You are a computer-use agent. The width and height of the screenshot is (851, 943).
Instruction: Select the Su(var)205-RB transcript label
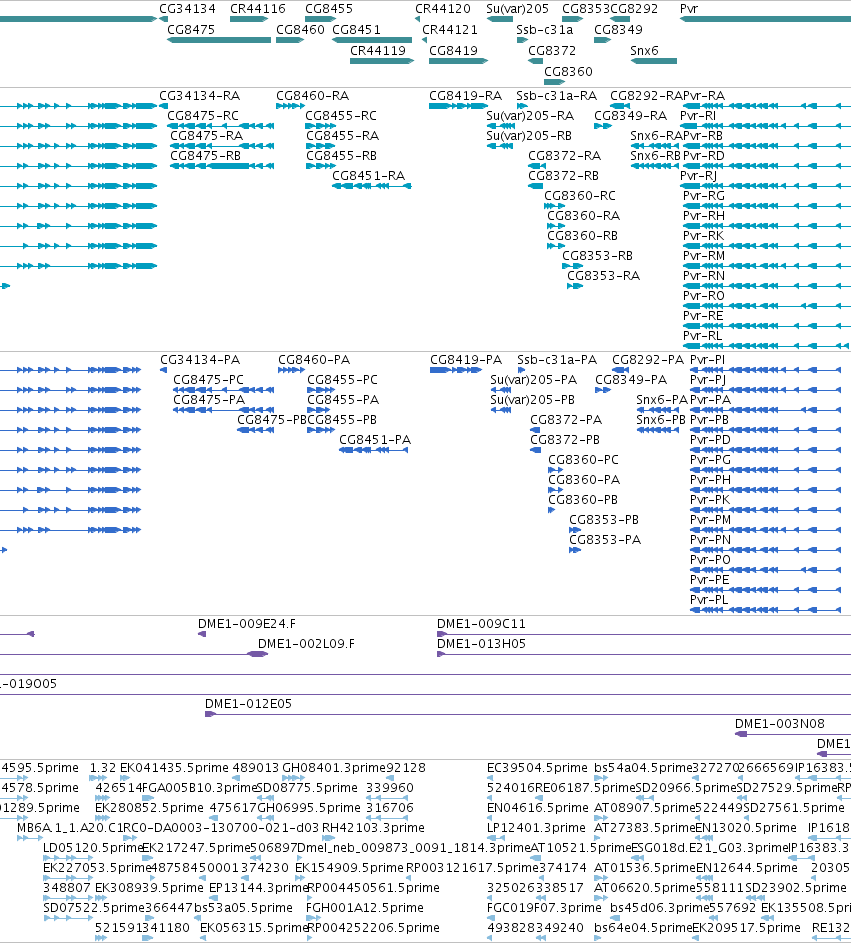click(x=529, y=136)
